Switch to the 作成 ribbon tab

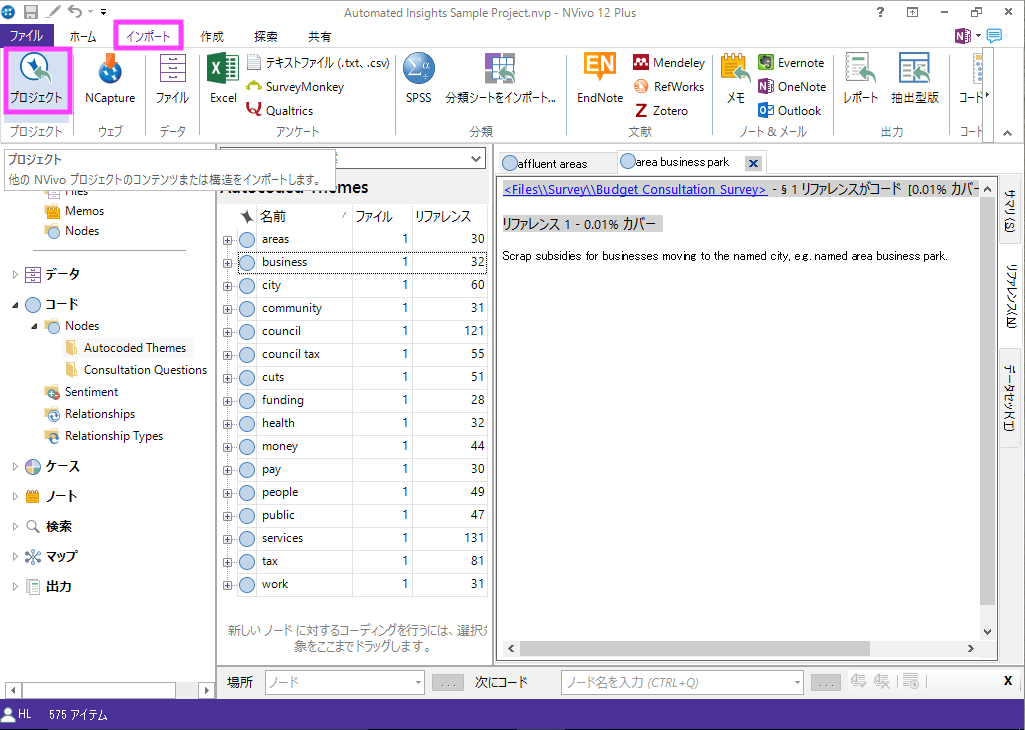(x=212, y=37)
